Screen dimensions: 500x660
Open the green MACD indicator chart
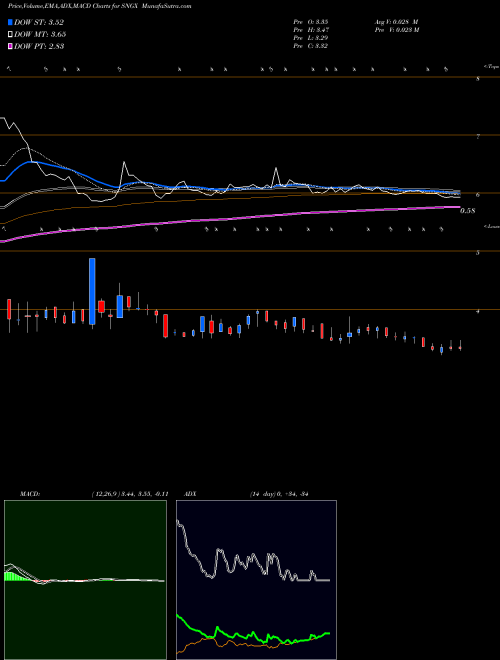pos(85,580)
